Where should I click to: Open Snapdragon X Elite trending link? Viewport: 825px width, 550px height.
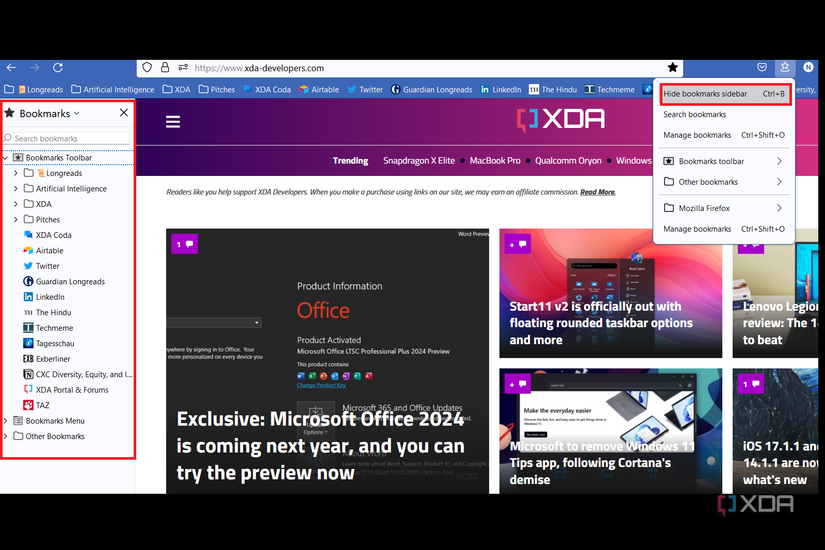[x=419, y=161]
